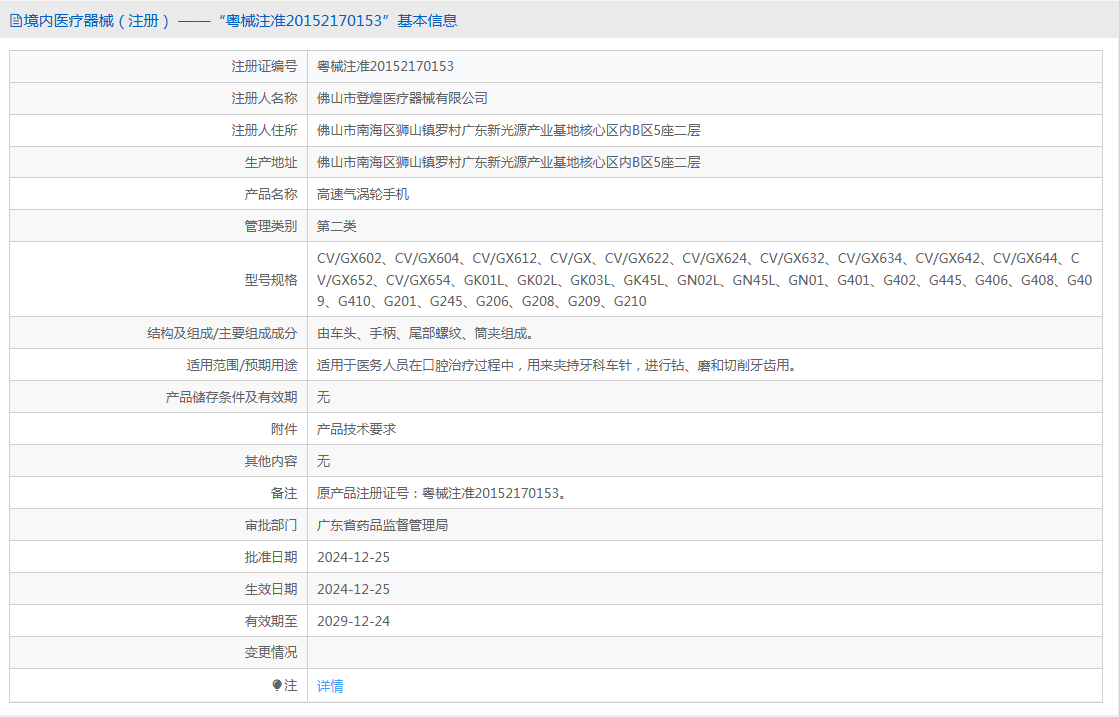Select management class value 第二类
The height and width of the screenshot is (717, 1119).
[x=337, y=226]
